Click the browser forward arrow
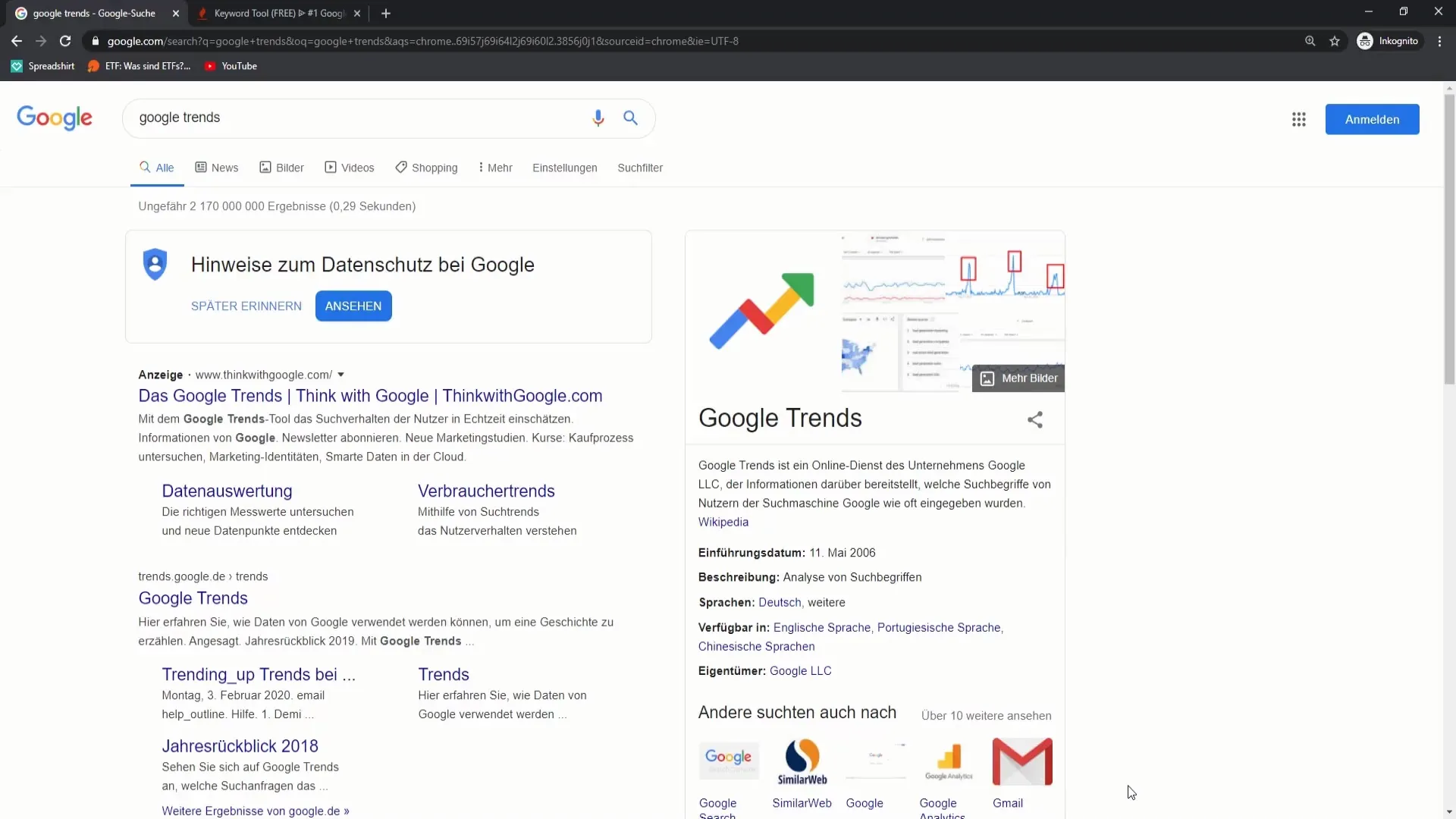Viewport: 1456px width, 819px height. [41, 41]
